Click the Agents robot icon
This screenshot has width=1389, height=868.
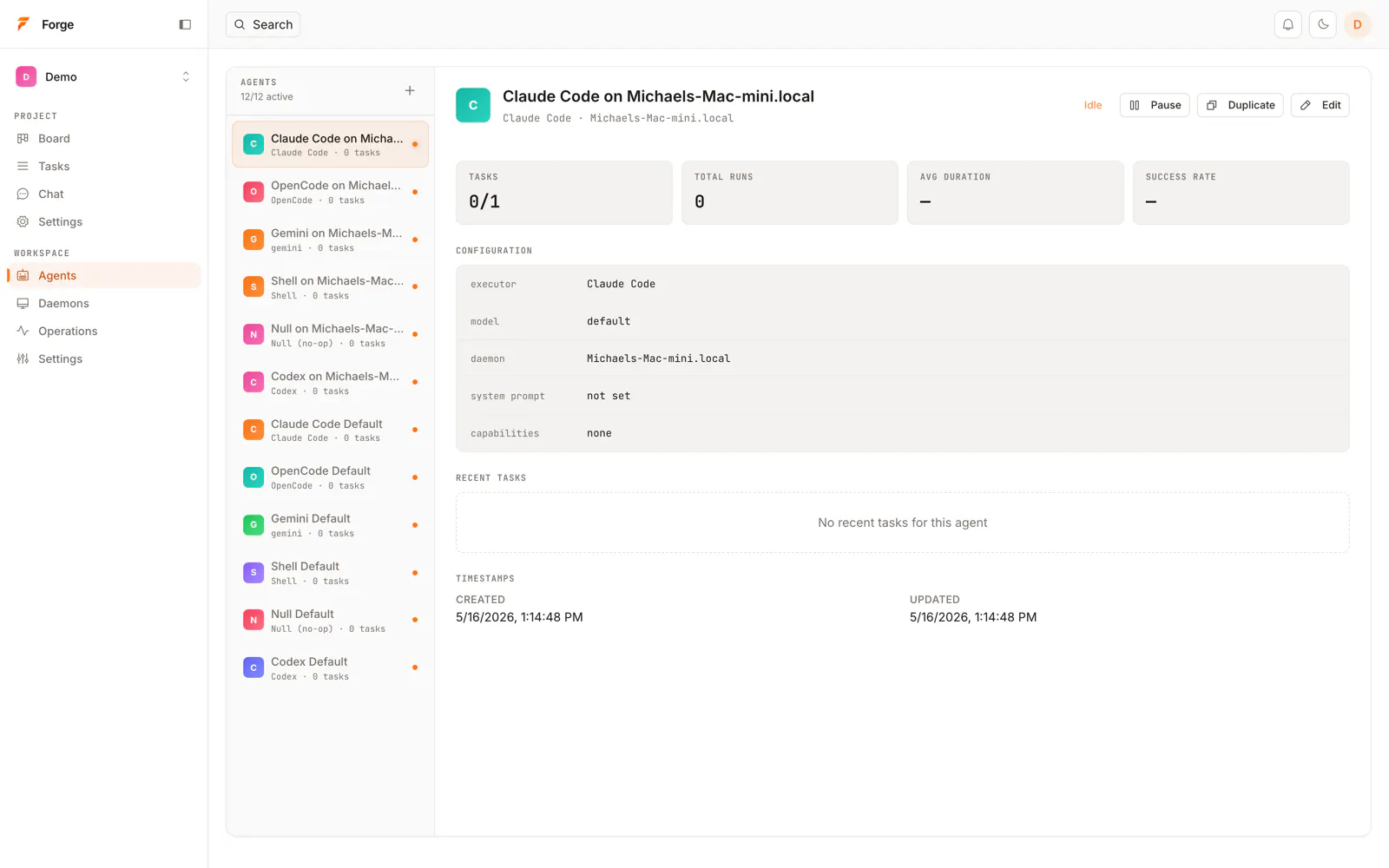(23, 275)
